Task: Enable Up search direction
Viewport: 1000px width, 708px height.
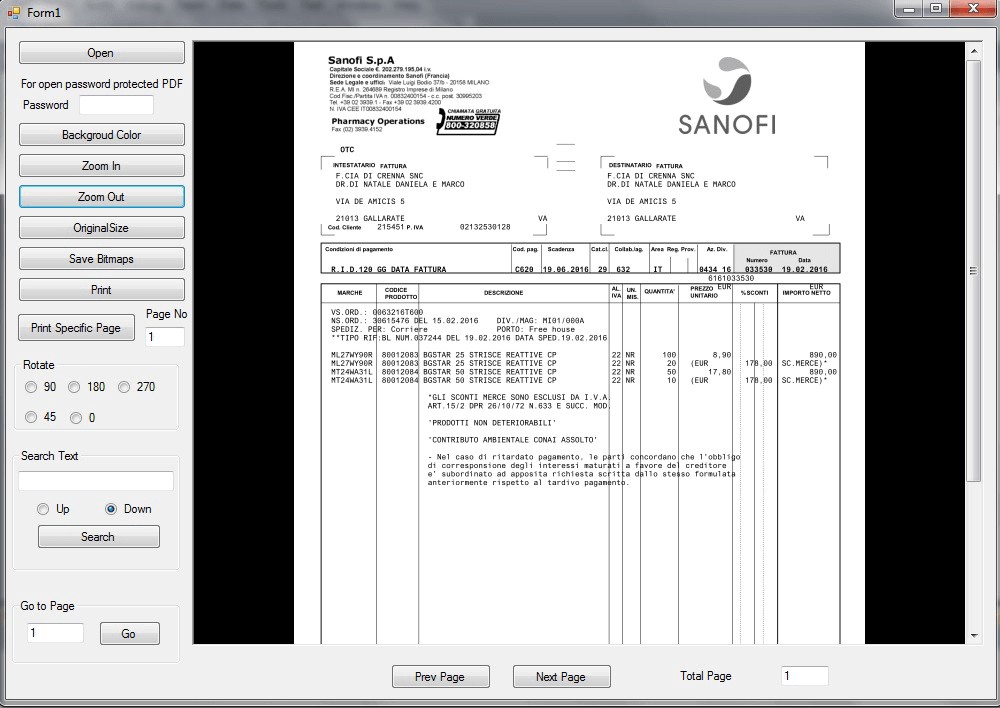Action: point(41,509)
